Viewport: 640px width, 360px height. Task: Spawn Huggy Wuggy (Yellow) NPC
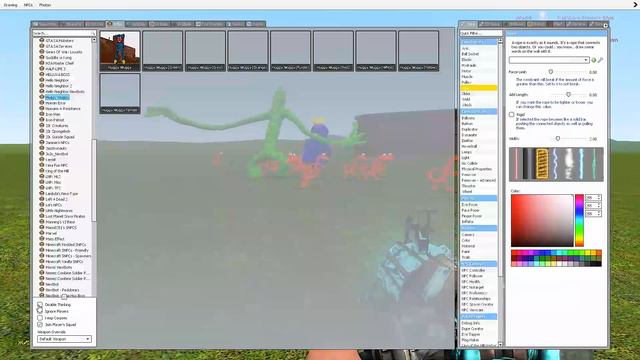[x=418, y=51]
